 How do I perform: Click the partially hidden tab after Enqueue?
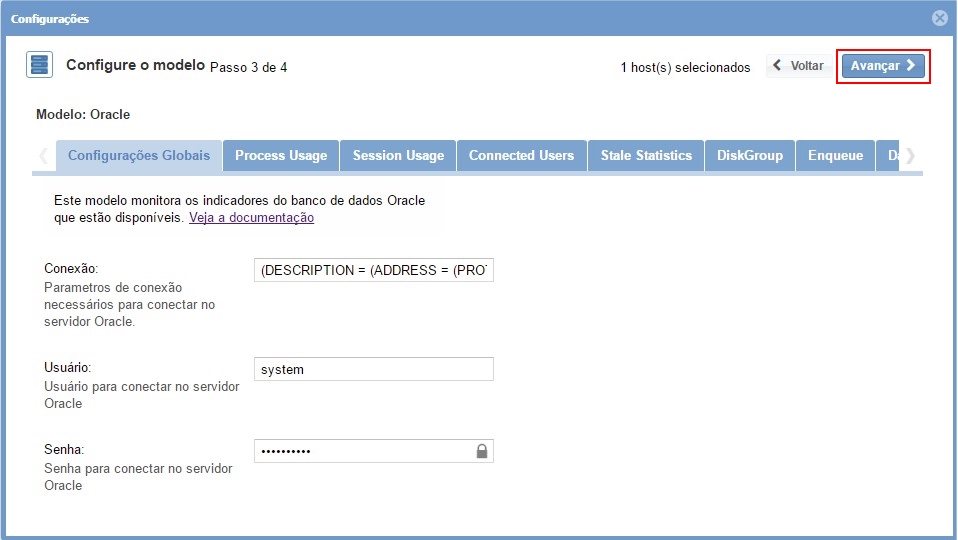click(888, 156)
